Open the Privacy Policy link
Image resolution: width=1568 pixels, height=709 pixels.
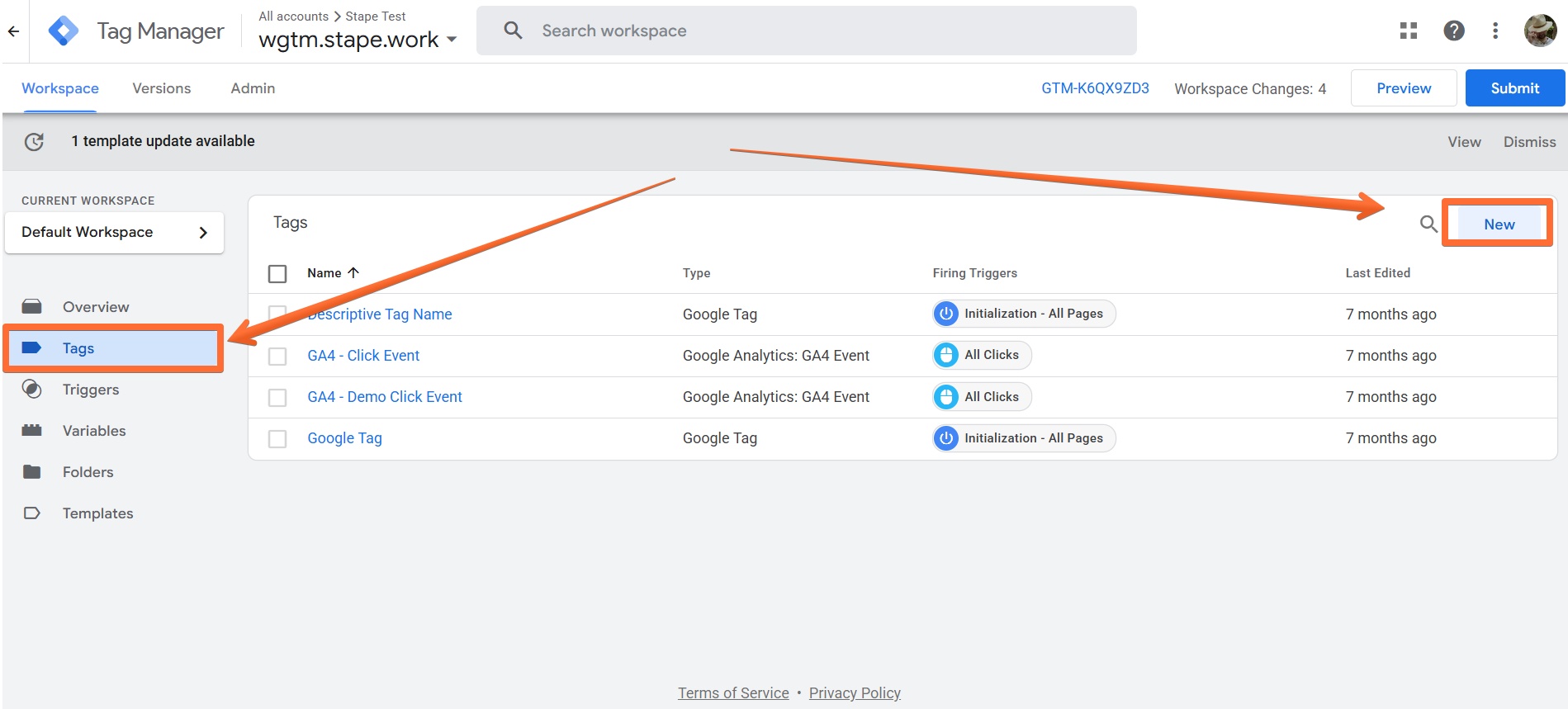coord(855,693)
